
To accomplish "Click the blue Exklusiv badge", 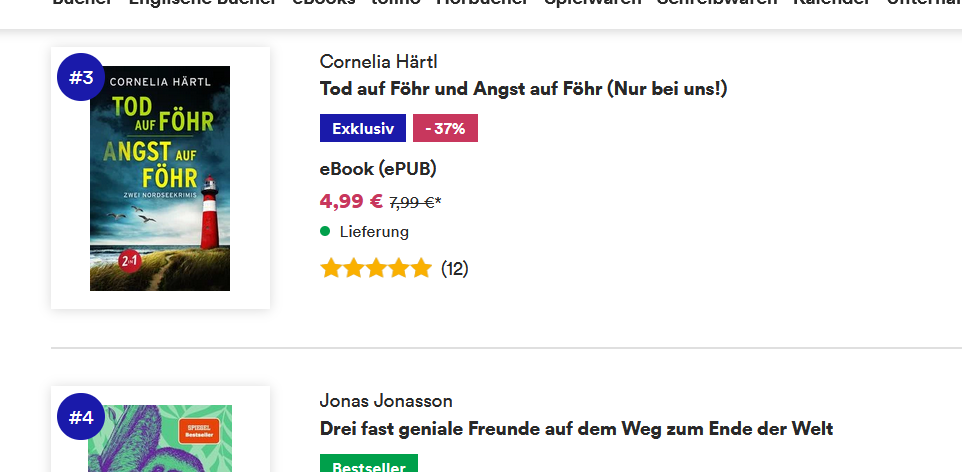I will [x=363, y=128].
